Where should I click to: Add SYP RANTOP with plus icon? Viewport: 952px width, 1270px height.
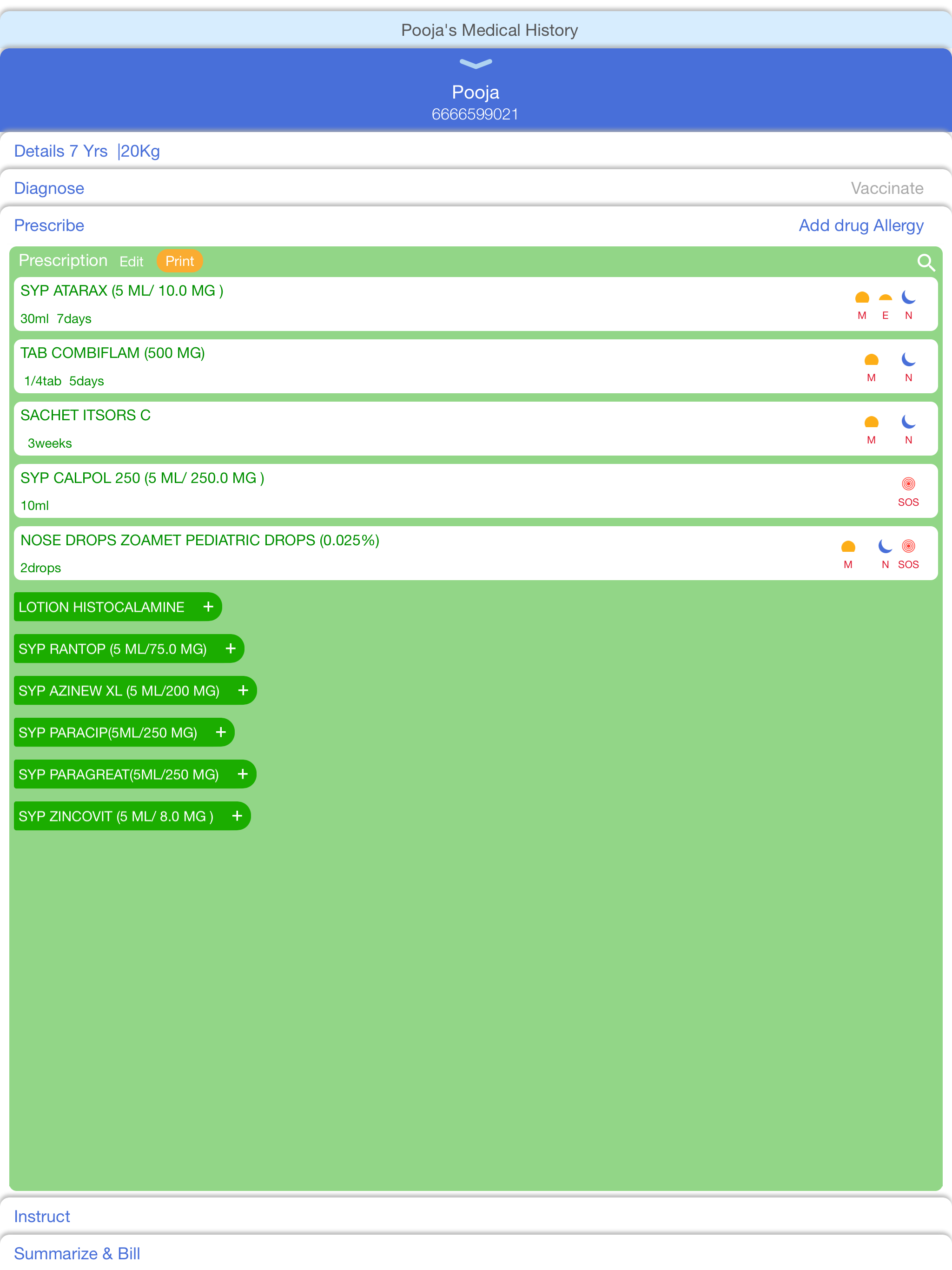pyautogui.click(x=231, y=648)
